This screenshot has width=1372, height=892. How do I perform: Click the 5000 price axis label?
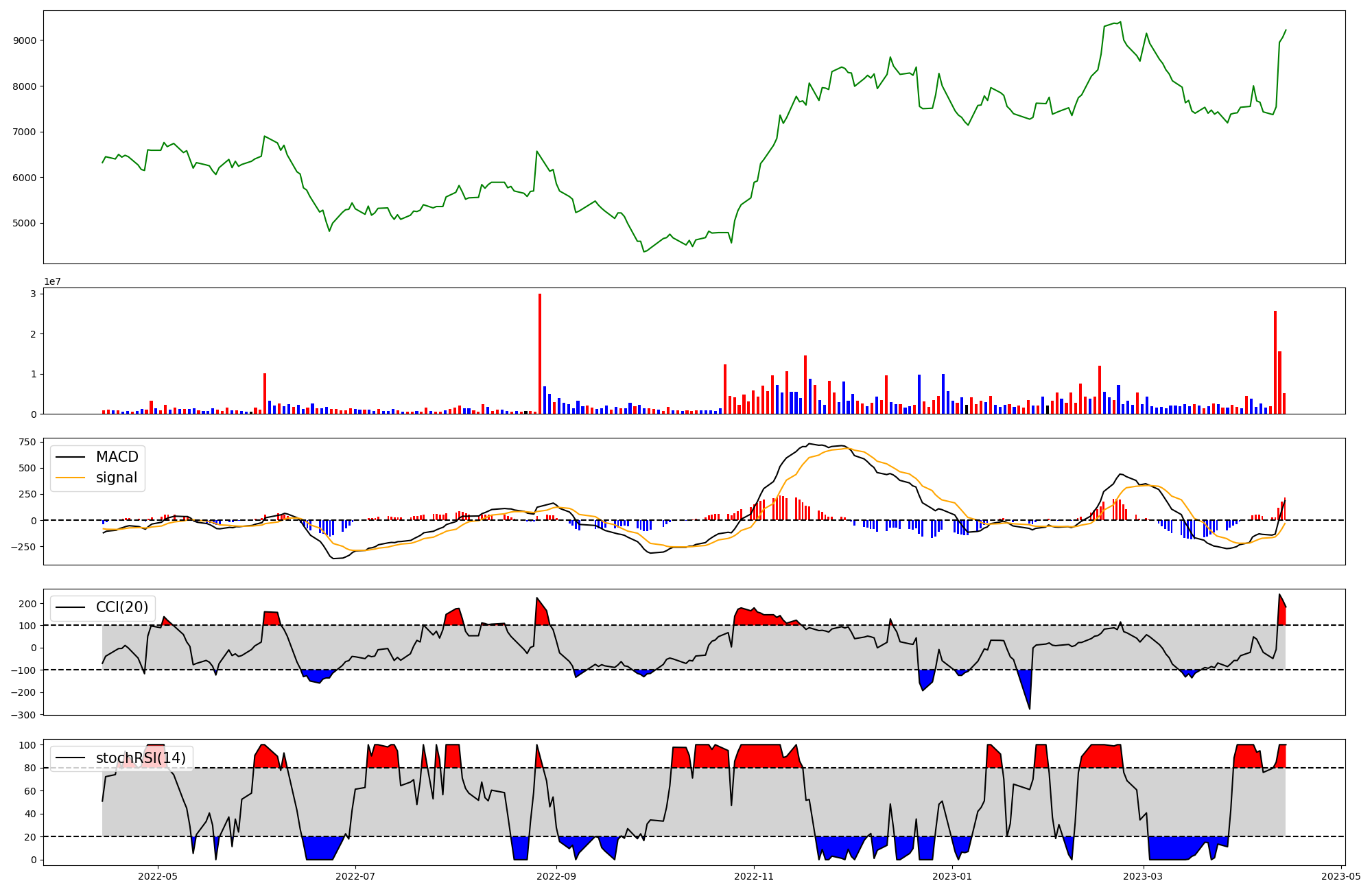pyautogui.click(x=25, y=223)
